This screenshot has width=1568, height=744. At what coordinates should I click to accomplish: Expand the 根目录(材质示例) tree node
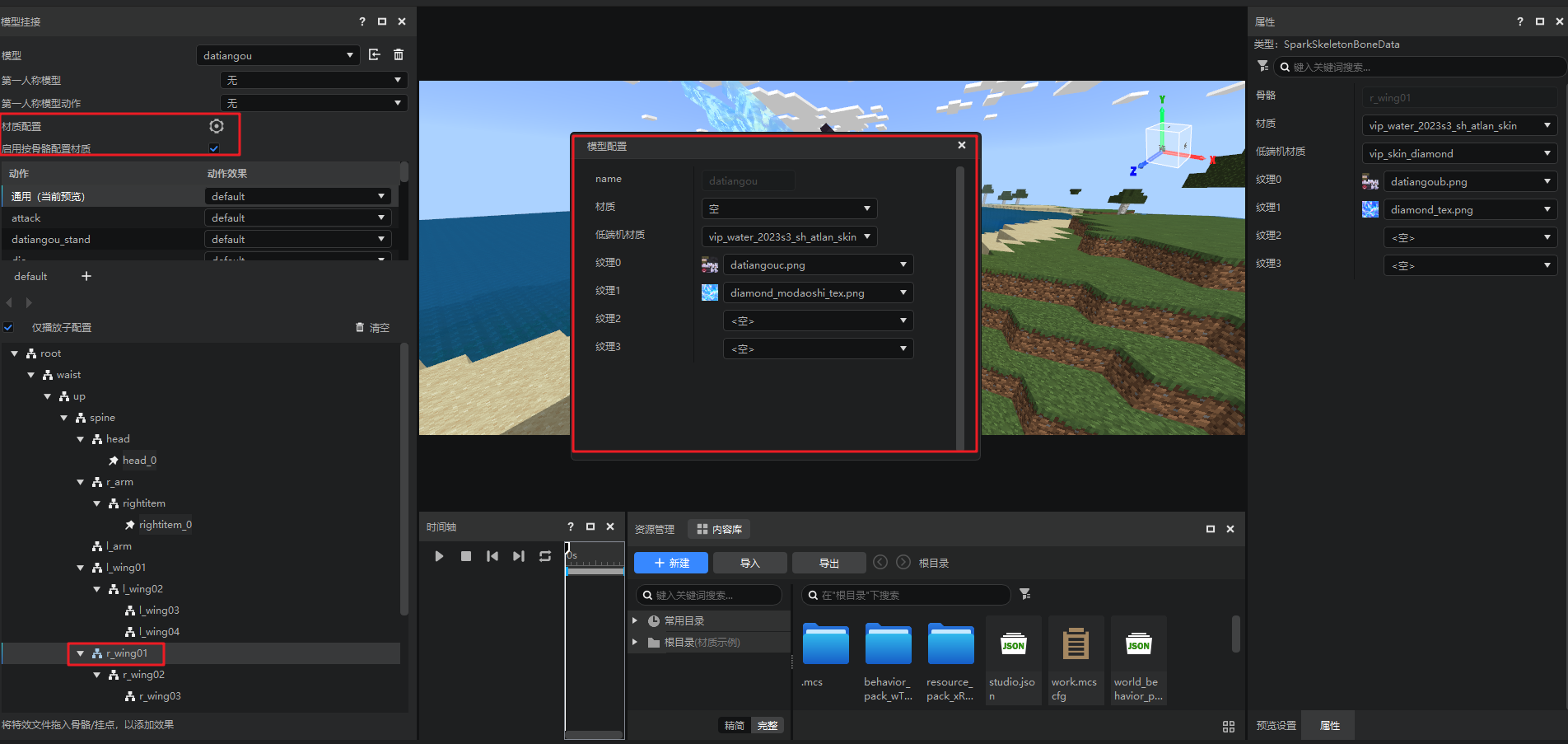pos(635,642)
